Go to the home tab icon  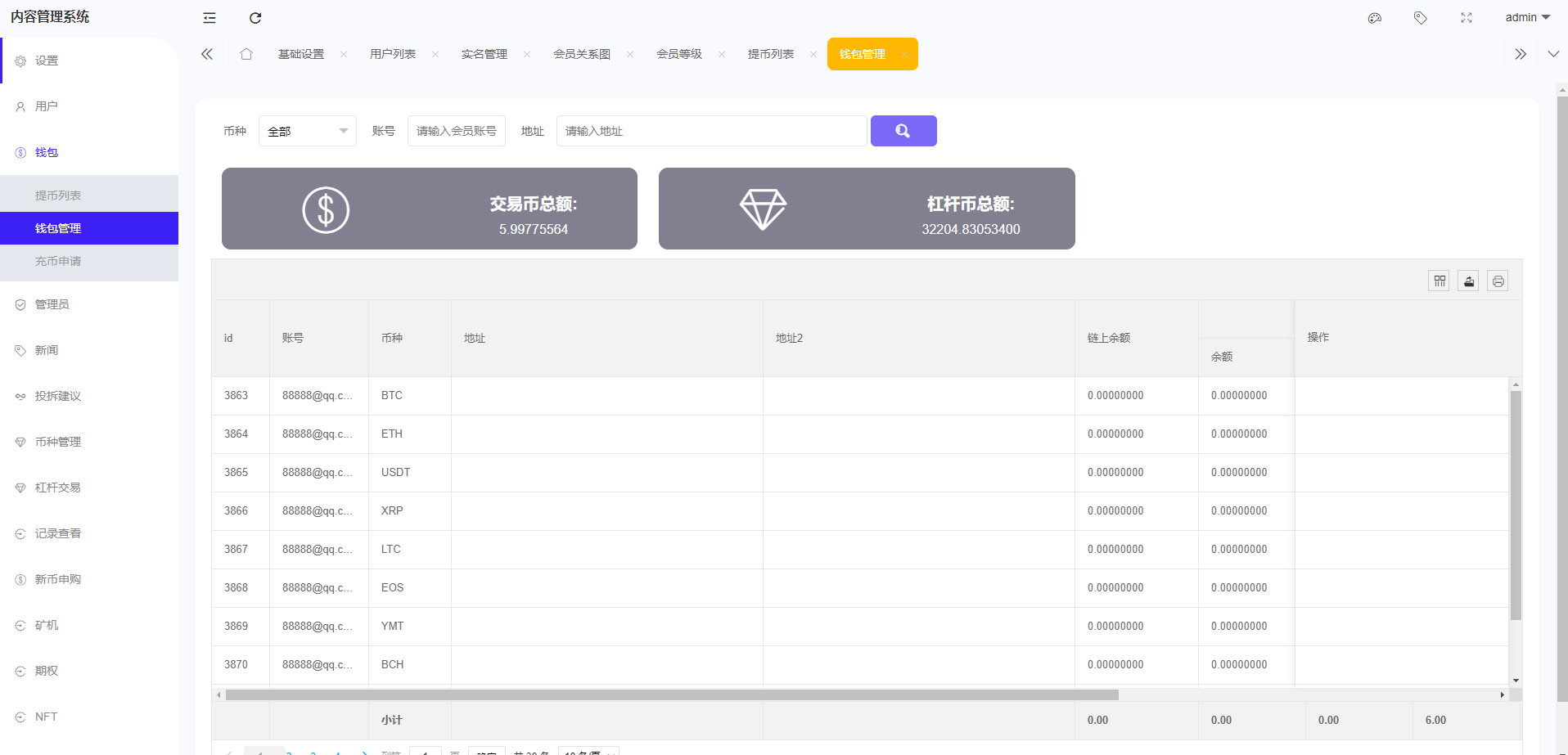[246, 54]
